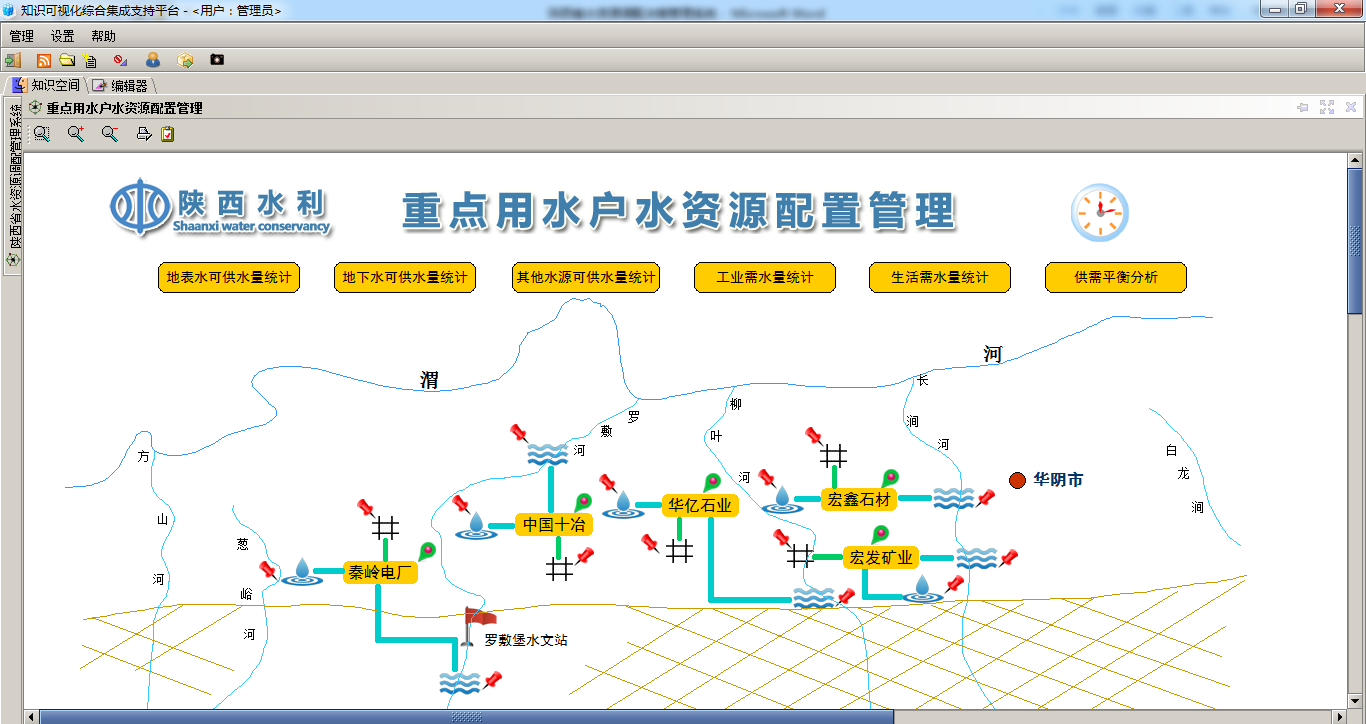Viewport: 1366px width, 724px height.
Task: Create a new document via the toolbar icon
Action: tap(91, 60)
